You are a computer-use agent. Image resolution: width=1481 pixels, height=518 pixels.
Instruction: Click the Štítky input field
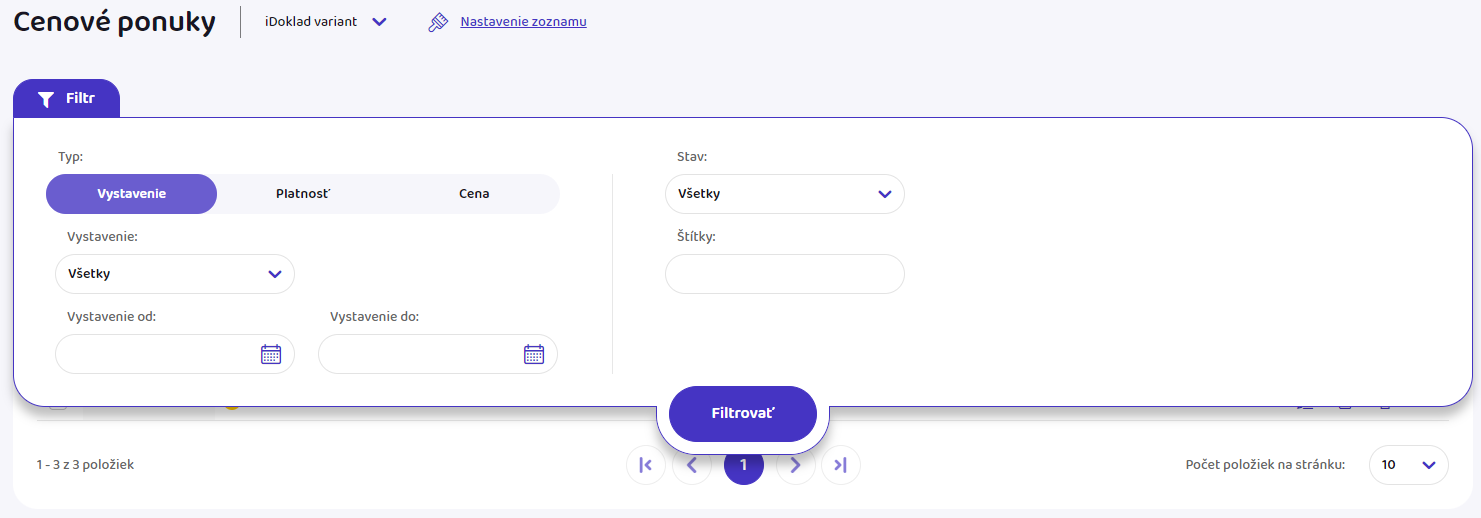pyautogui.click(x=784, y=274)
